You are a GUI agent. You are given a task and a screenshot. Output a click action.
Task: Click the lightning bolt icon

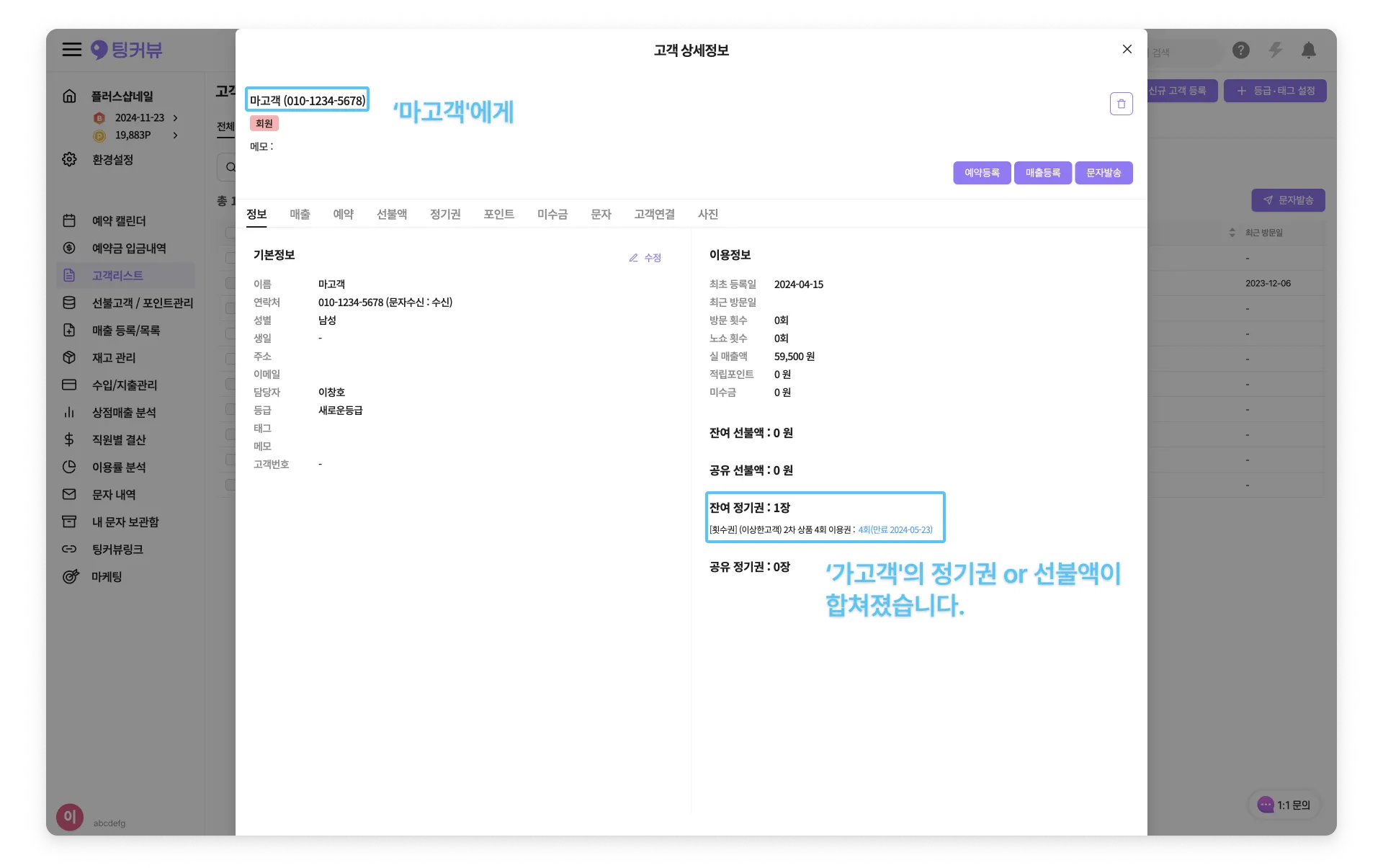point(1275,50)
